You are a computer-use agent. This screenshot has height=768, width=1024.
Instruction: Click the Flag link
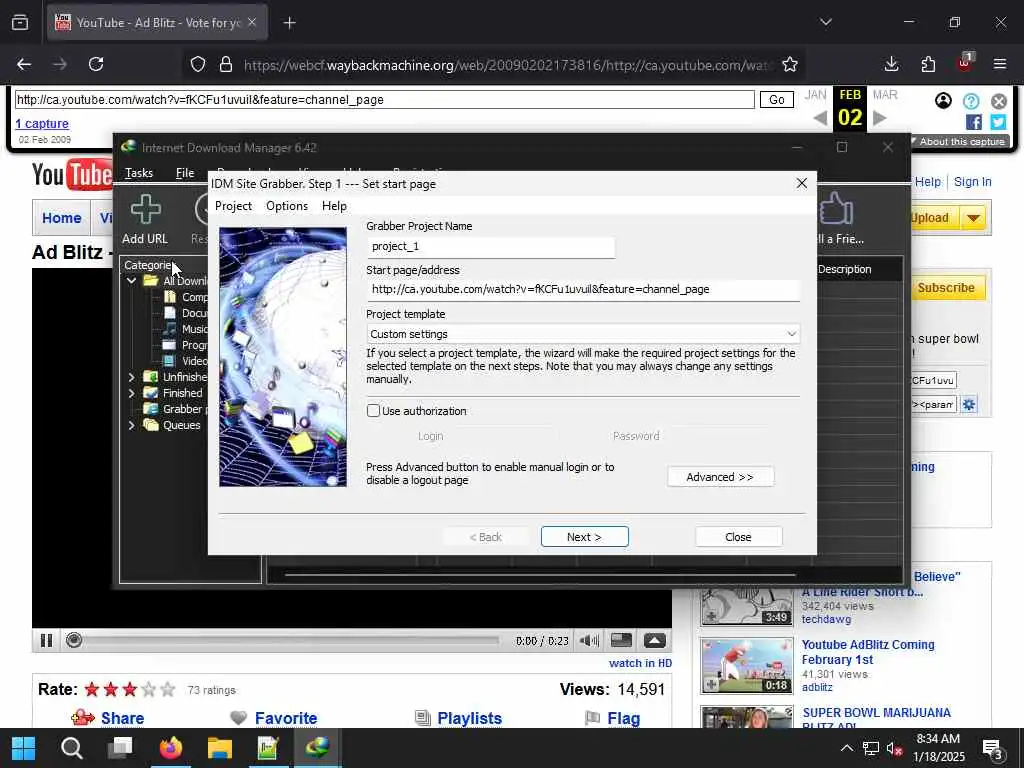[624, 718]
